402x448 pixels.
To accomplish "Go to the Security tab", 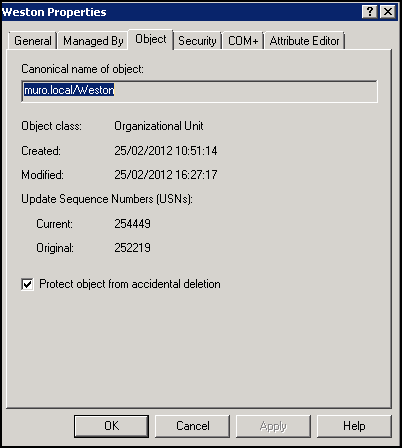I will point(197,41).
